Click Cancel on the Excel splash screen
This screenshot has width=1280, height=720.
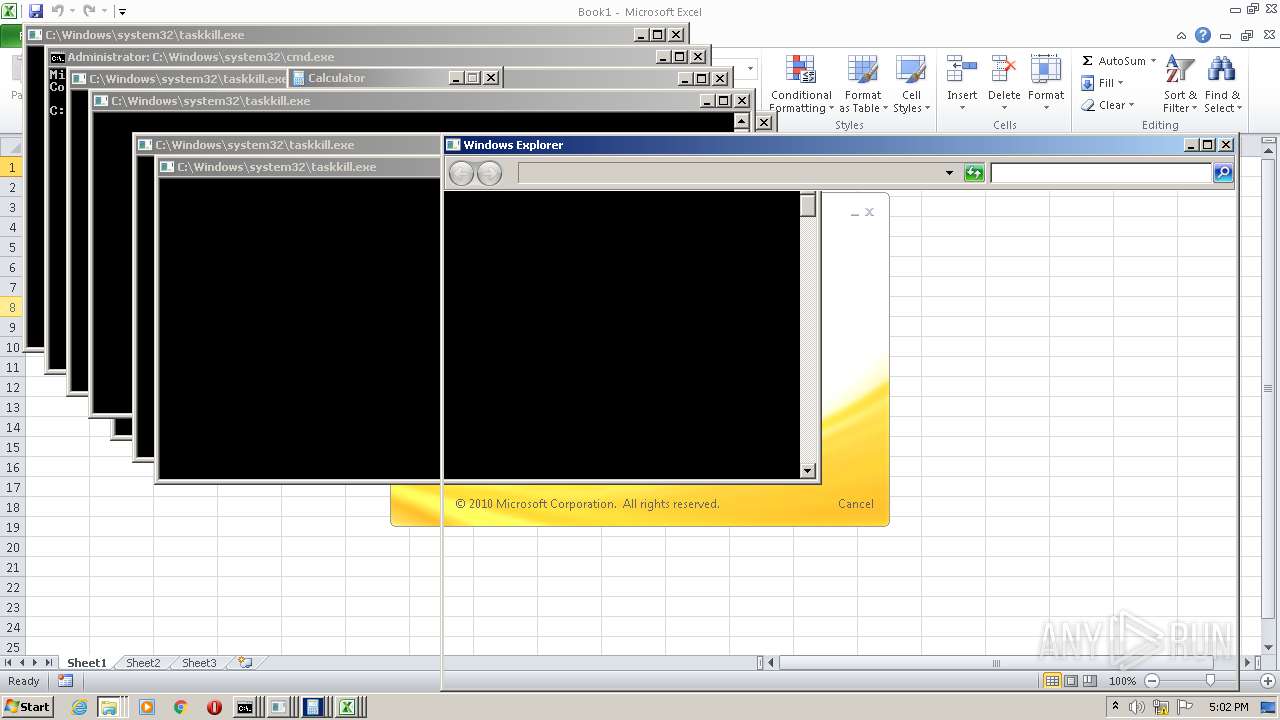pos(856,504)
